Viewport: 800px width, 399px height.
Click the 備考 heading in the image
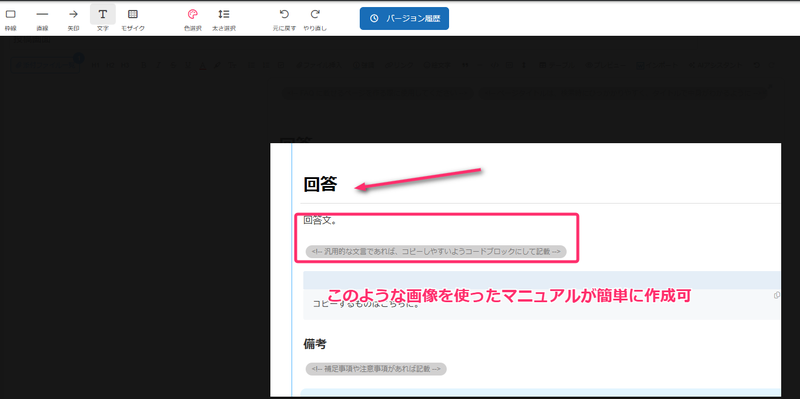[x=315, y=344]
